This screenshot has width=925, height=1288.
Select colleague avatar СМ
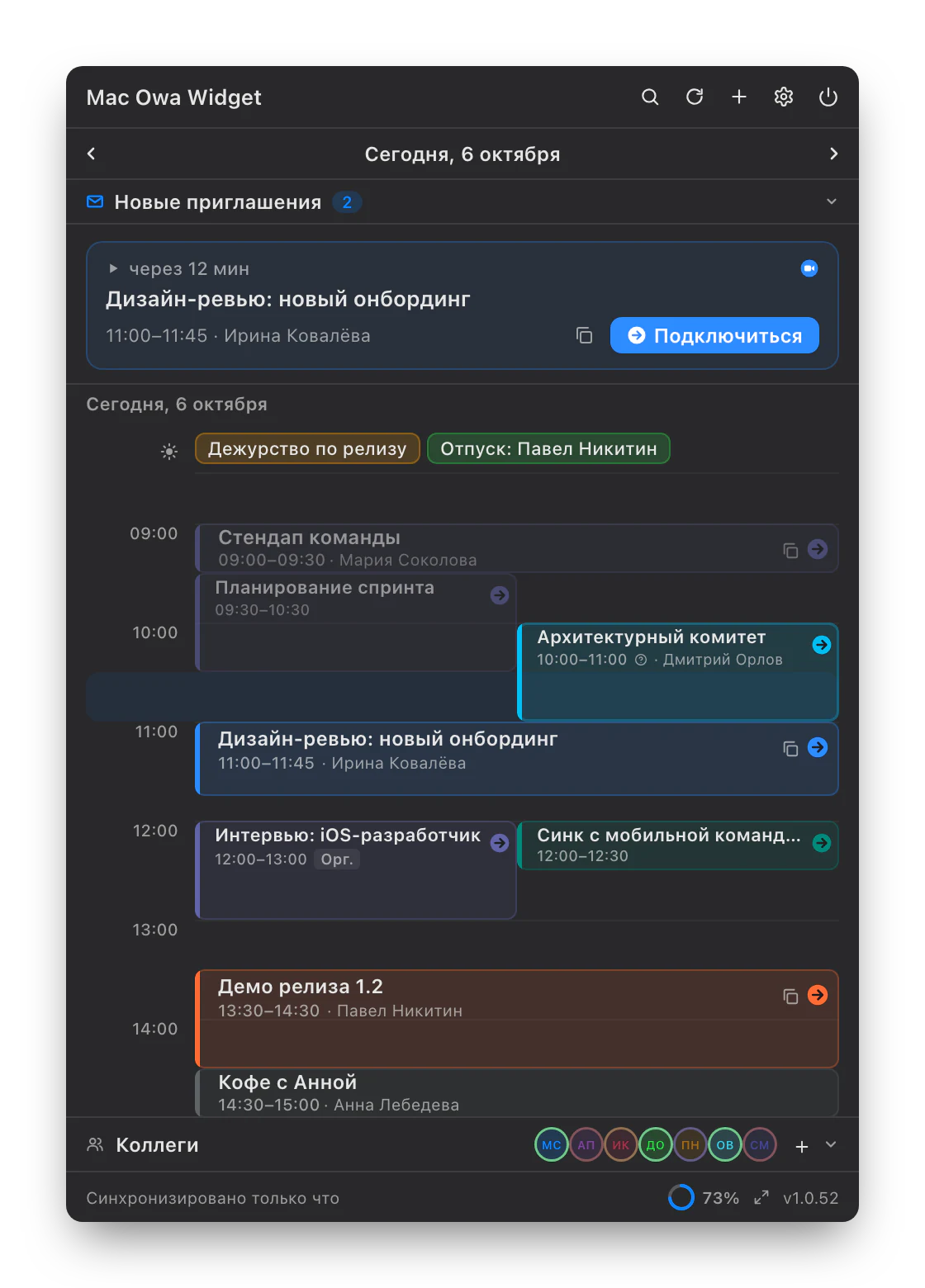coord(760,1145)
